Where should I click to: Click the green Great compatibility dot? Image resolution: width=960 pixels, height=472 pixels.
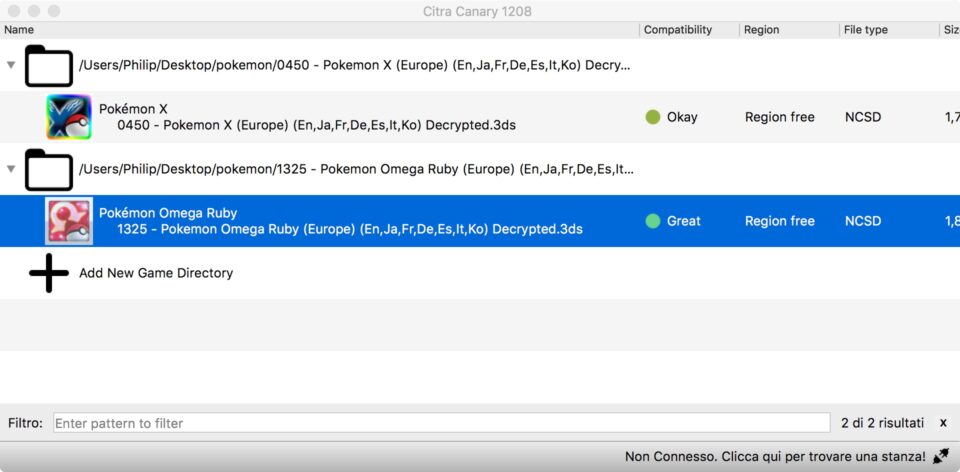point(653,221)
